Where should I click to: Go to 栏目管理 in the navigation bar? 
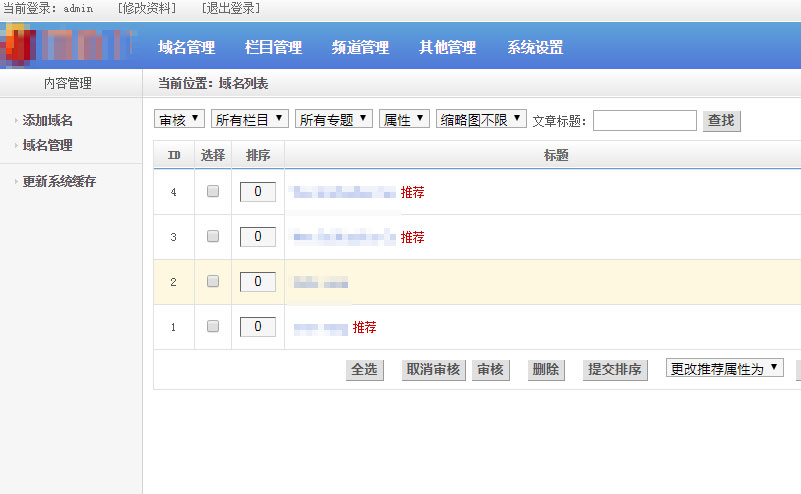[x=273, y=47]
